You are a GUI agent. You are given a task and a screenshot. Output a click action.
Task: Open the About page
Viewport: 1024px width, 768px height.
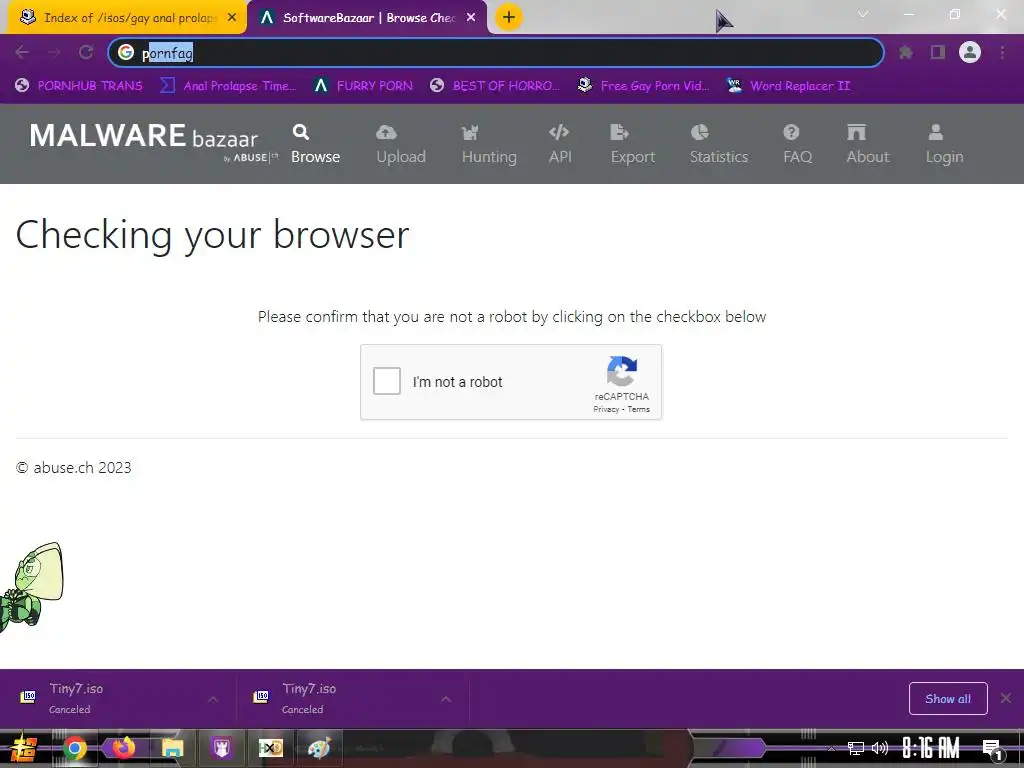tap(868, 144)
